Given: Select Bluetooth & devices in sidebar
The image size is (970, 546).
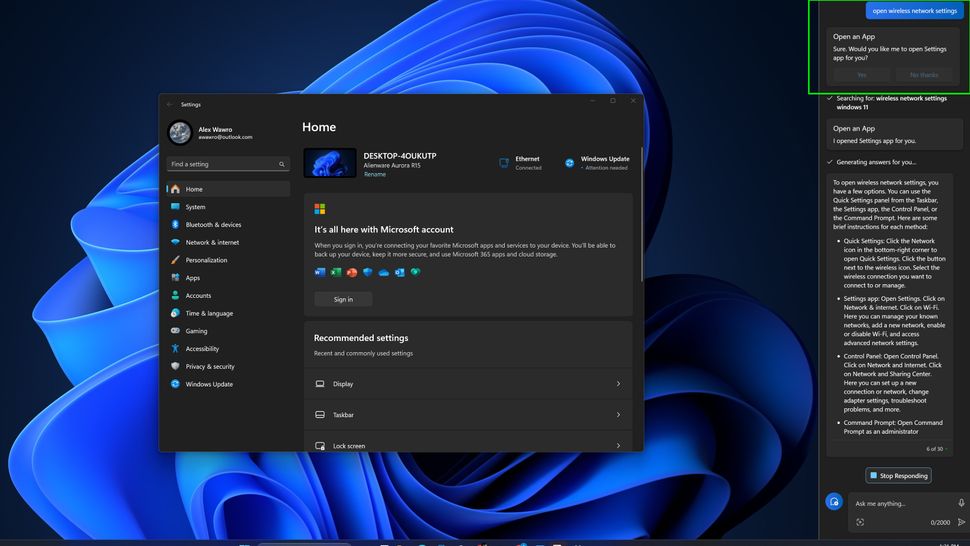Looking at the screenshot, I should [228, 224].
